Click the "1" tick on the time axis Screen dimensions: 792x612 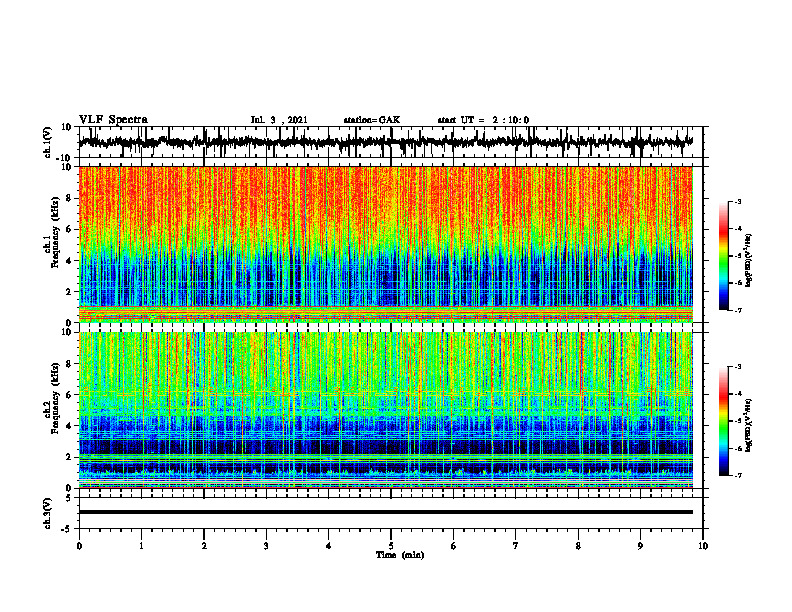tap(141, 546)
